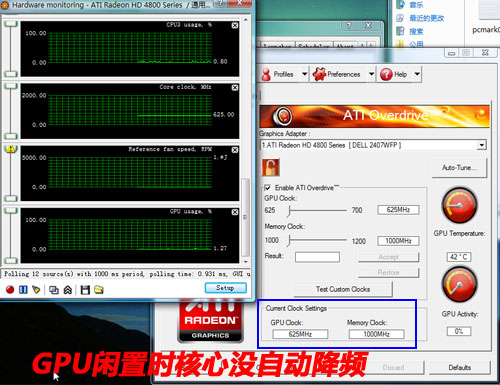Expand the Graphics Adapter dropdown
This screenshot has height=385, width=500.
tap(481, 145)
